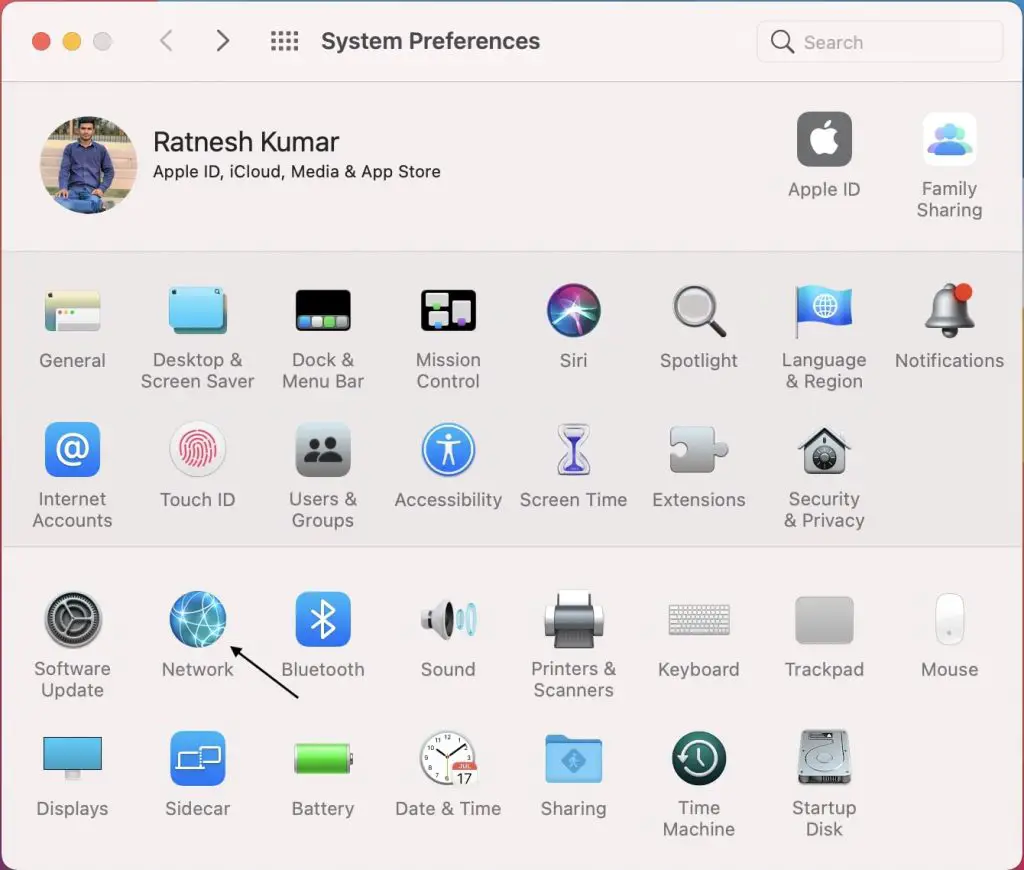Click Ratnesh Kumar's profile photo
This screenshot has height=870, width=1024.
(89, 165)
